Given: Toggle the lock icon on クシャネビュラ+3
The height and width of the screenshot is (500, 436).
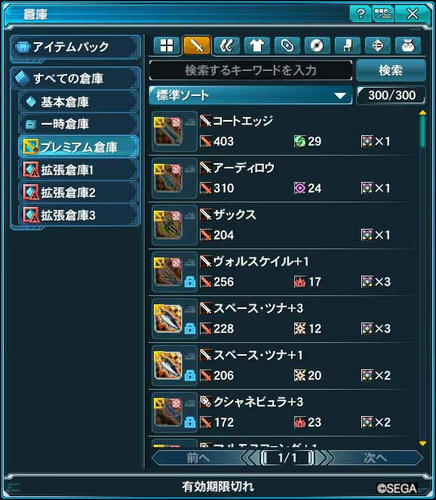Looking at the screenshot, I should 190,423.
